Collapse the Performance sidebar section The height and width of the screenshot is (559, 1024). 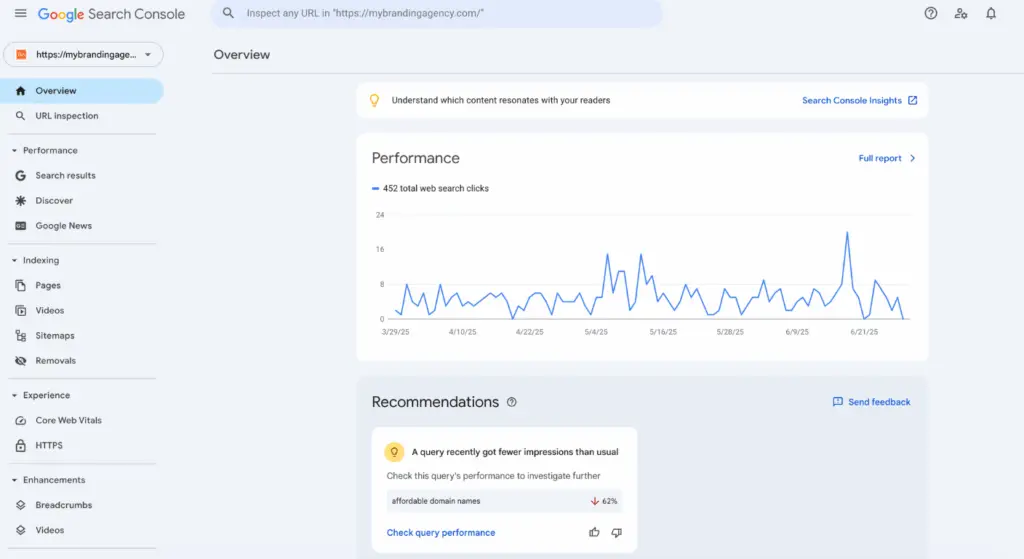pyautogui.click(x=14, y=151)
